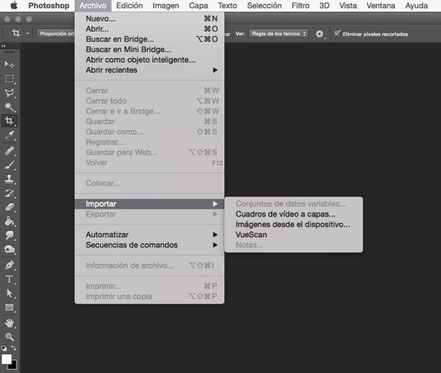Open the 3D menu
Viewport: 441px width, 373px height.
[x=324, y=6]
